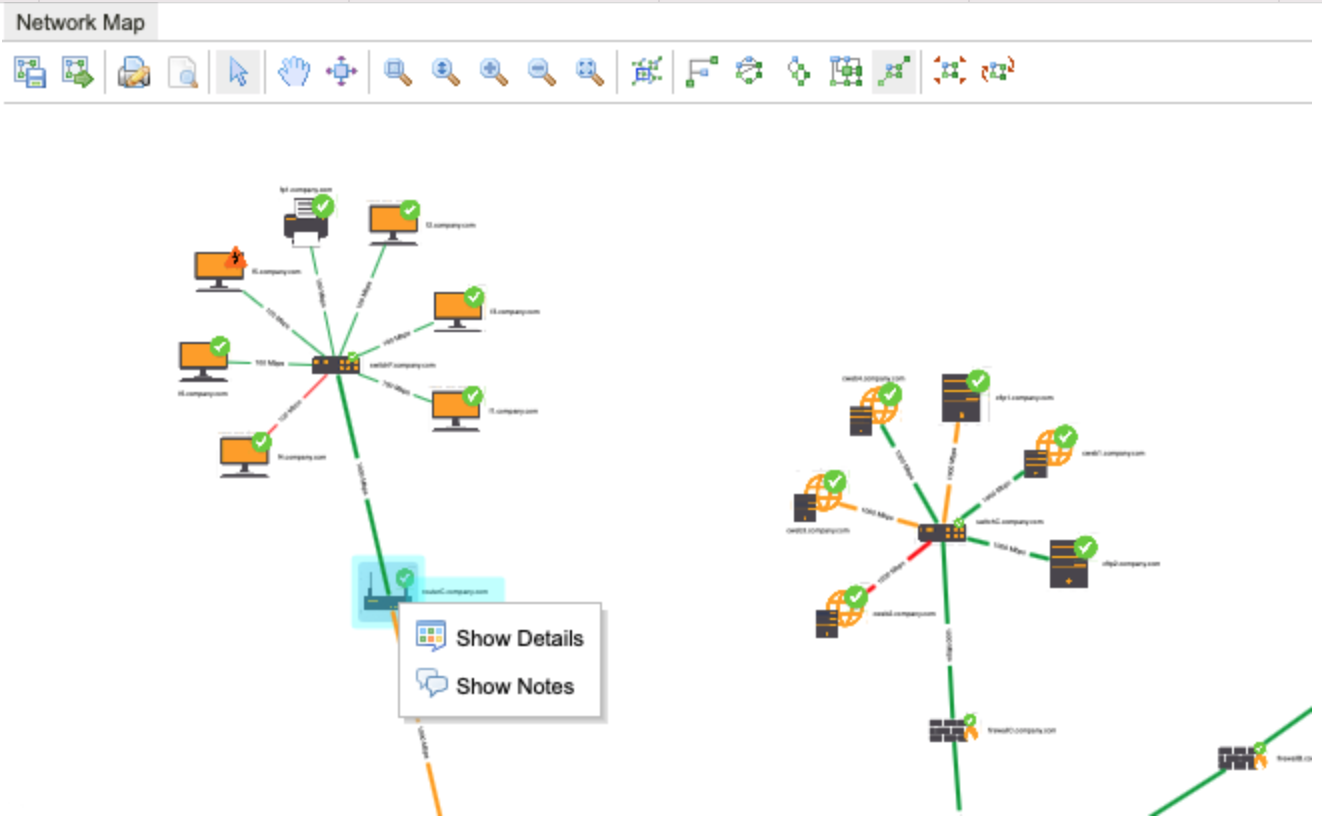
Task: Activate the hand pan tool
Action: tap(293, 72)
